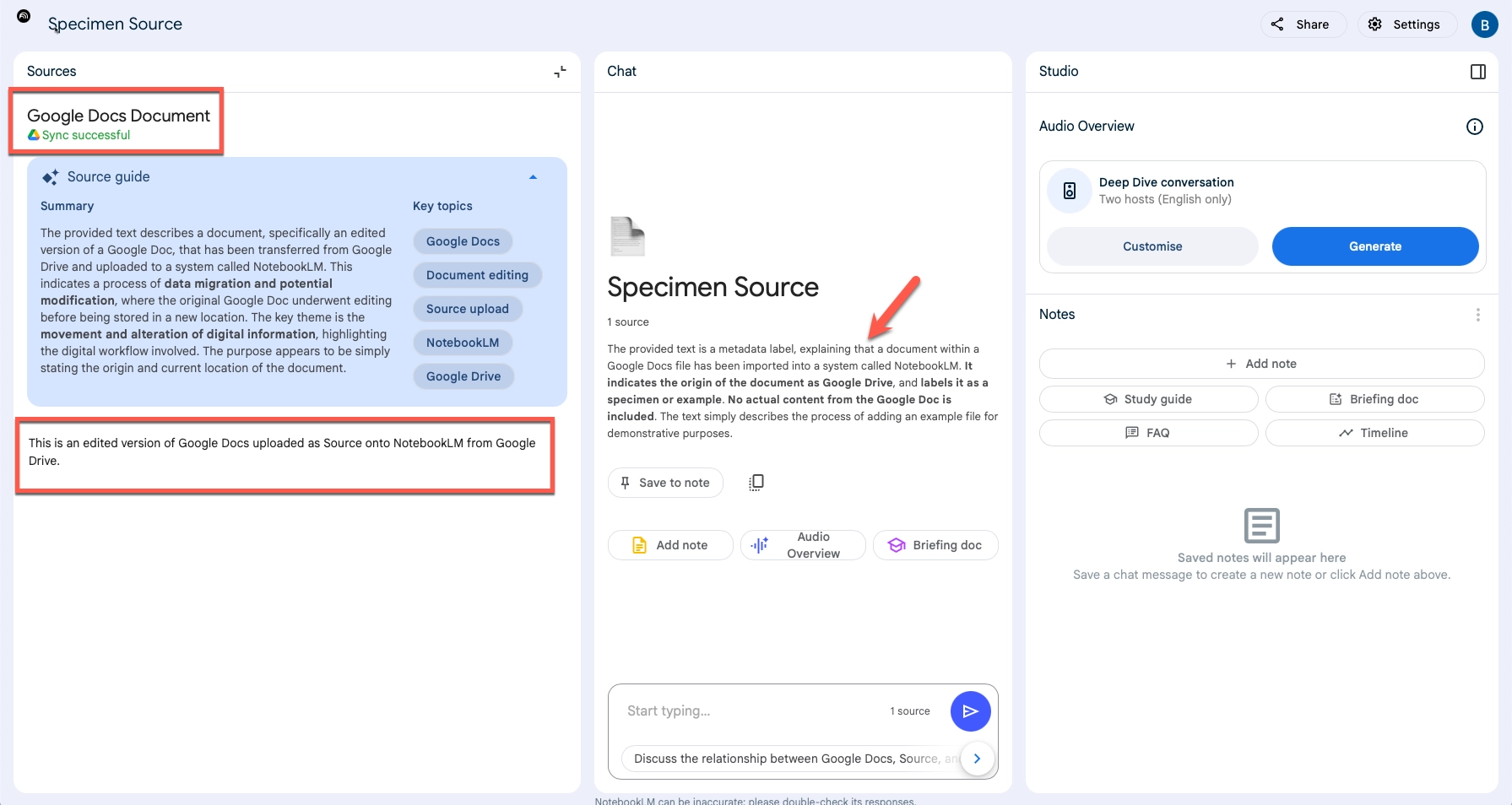Select the Document editing key topic chip
This screenshot has width=1512, height=805.
pyautogui.click(x=477, y=275)
